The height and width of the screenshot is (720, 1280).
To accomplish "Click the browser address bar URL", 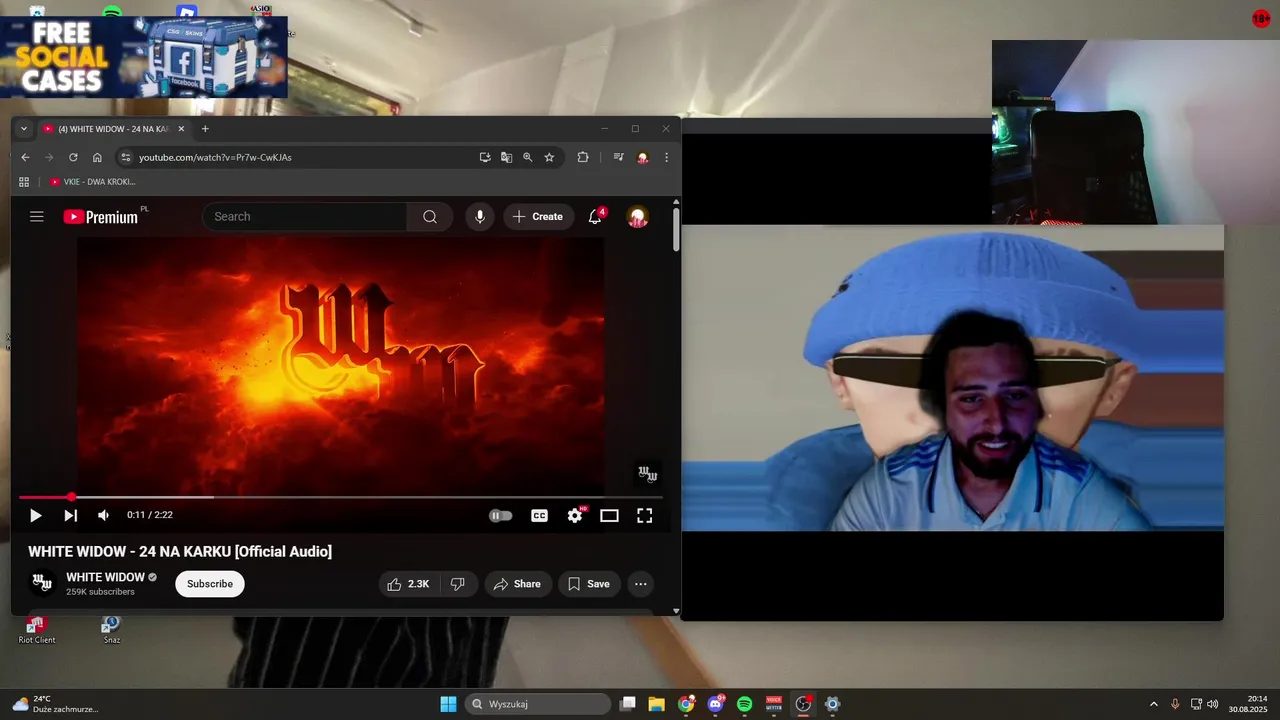I will coord(215,157).
